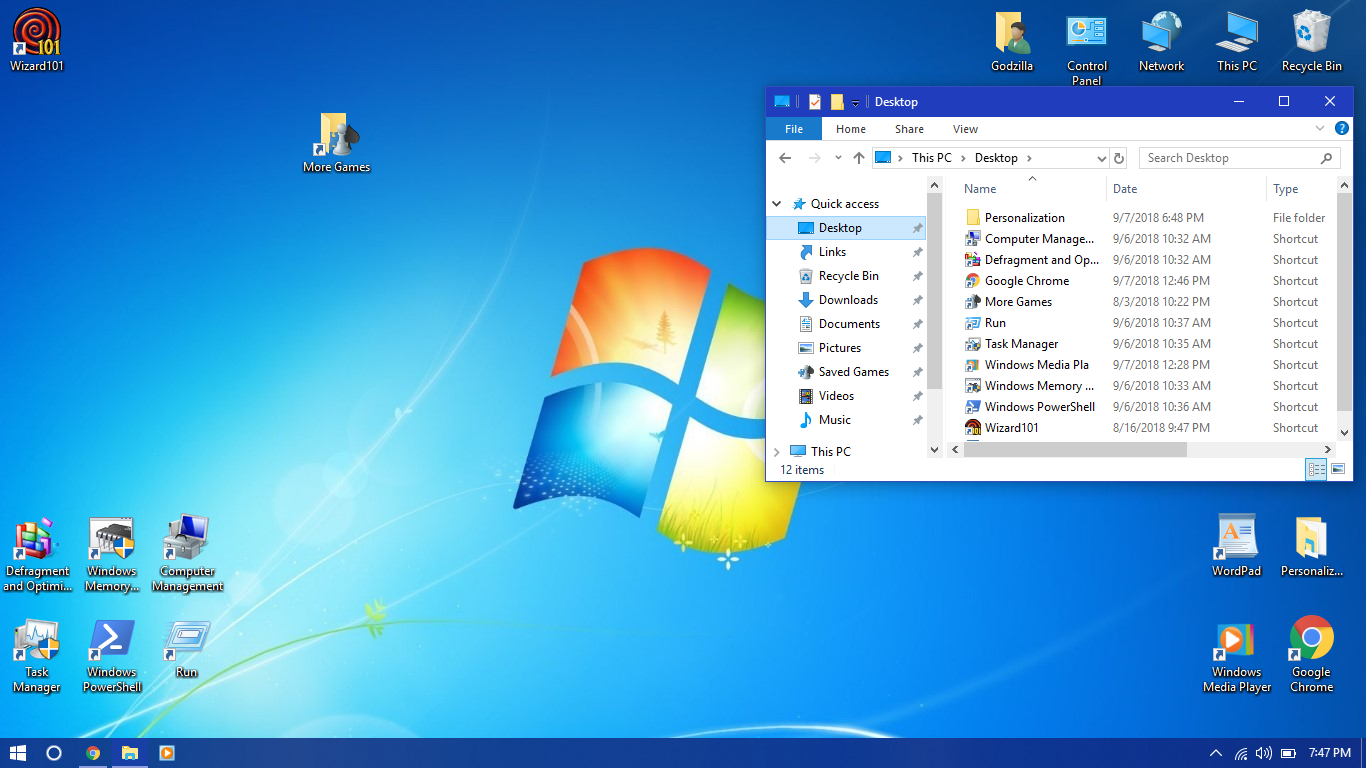1366x768 pixels.
Task: Open address bar history dropdown
Action: coord(1101,158)
